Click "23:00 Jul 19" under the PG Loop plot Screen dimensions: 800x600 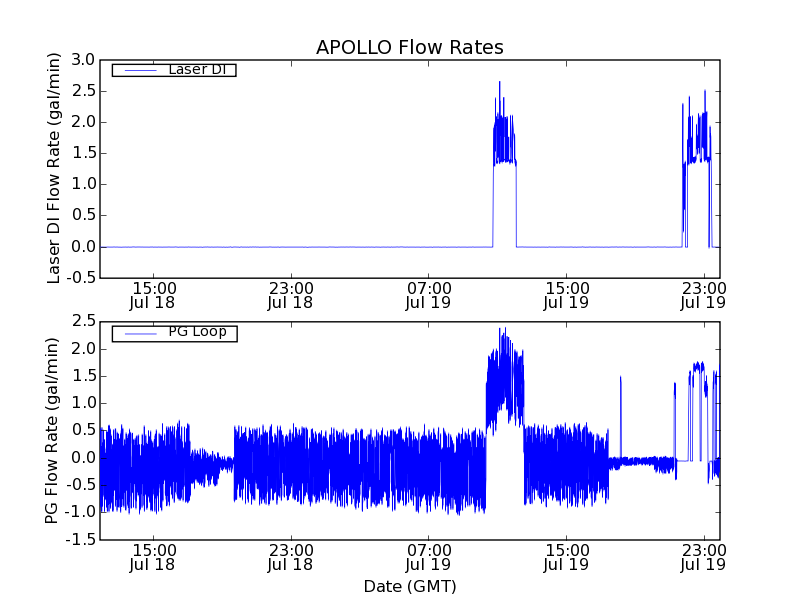[704, 557]
